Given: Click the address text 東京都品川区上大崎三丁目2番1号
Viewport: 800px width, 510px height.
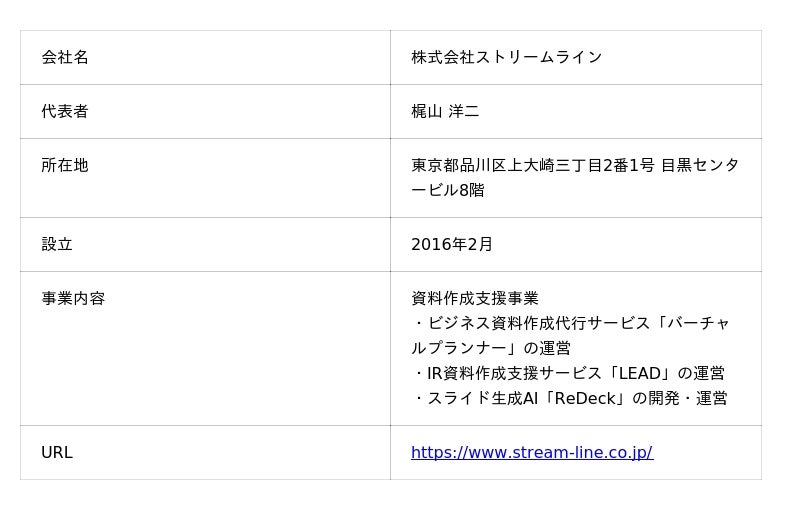Looking at the screenshot, I should (x=532, y=165).
